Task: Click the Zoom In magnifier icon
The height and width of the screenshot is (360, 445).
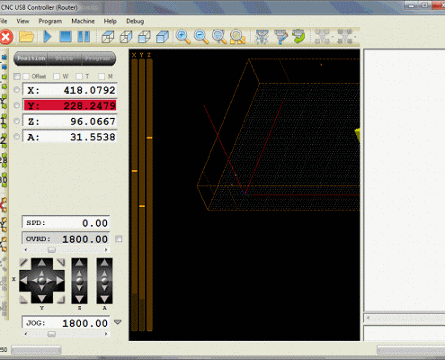Action: tap(183, 37)
